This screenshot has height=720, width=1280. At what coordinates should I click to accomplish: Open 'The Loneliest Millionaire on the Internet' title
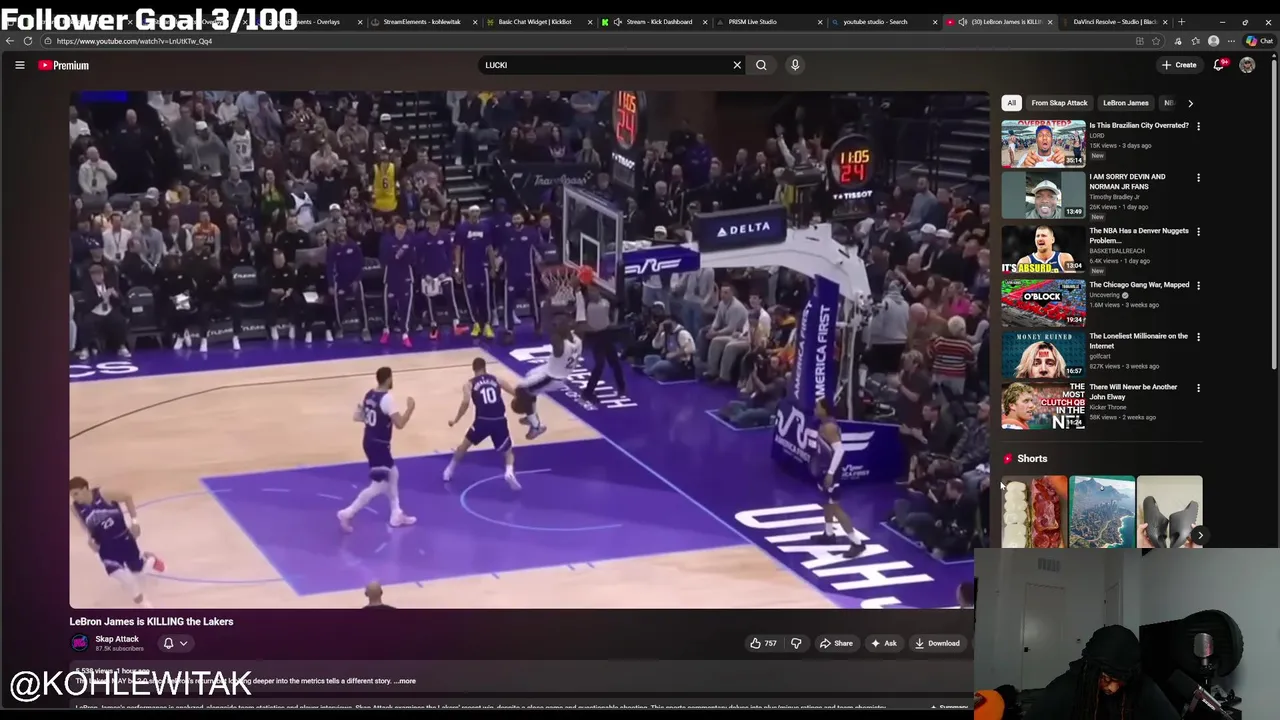(1138, 341)
